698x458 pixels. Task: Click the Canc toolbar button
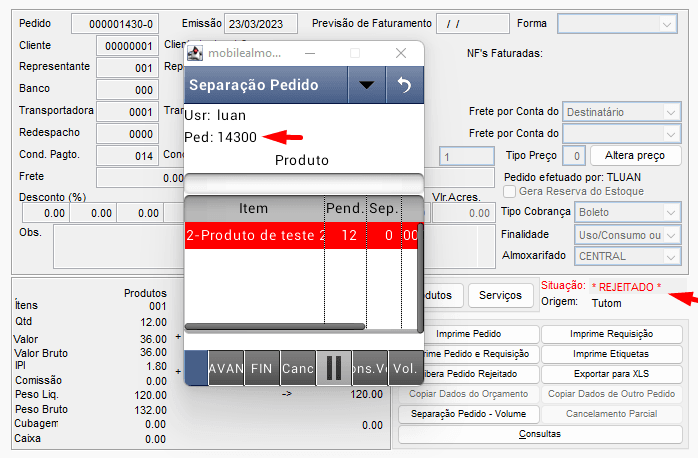[298, 368]
